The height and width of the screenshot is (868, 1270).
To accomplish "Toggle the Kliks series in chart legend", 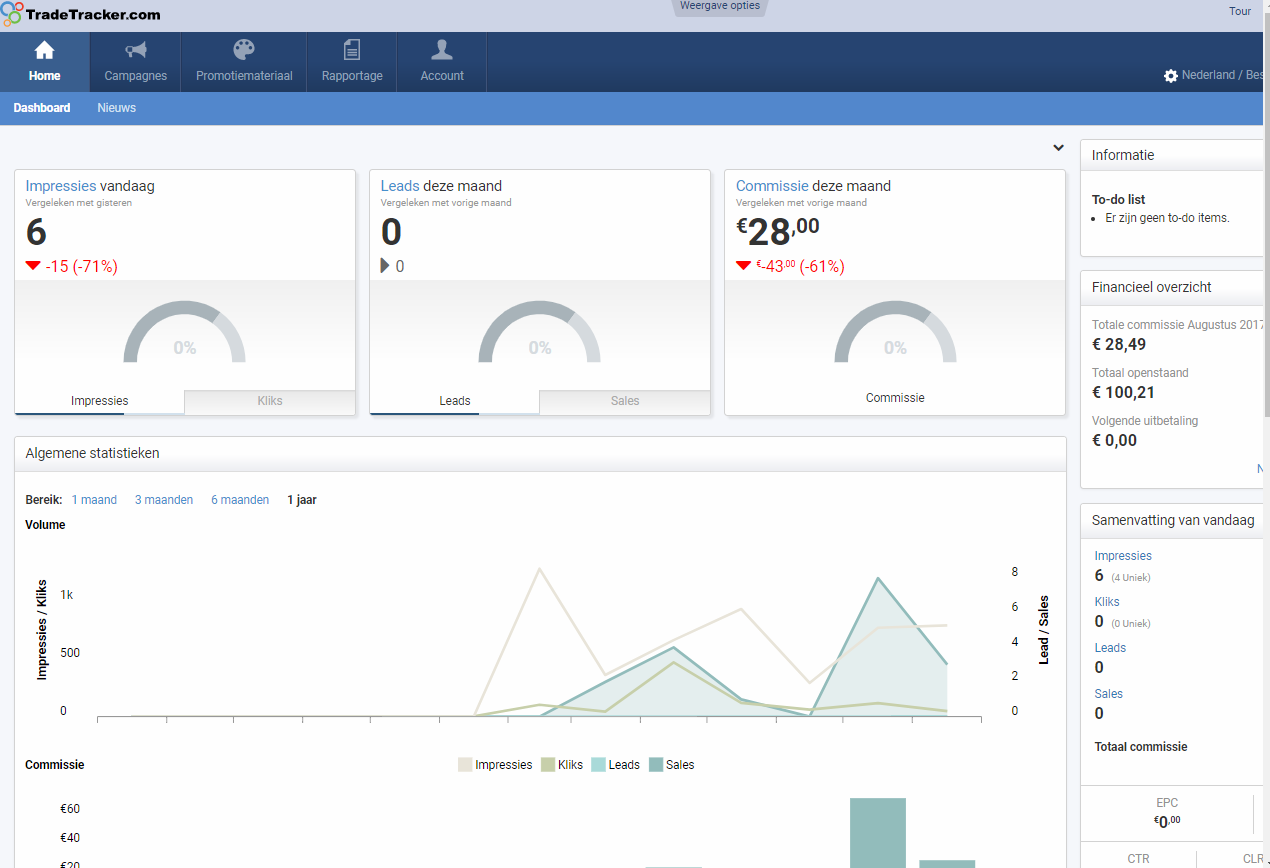I will coord(562,765).
